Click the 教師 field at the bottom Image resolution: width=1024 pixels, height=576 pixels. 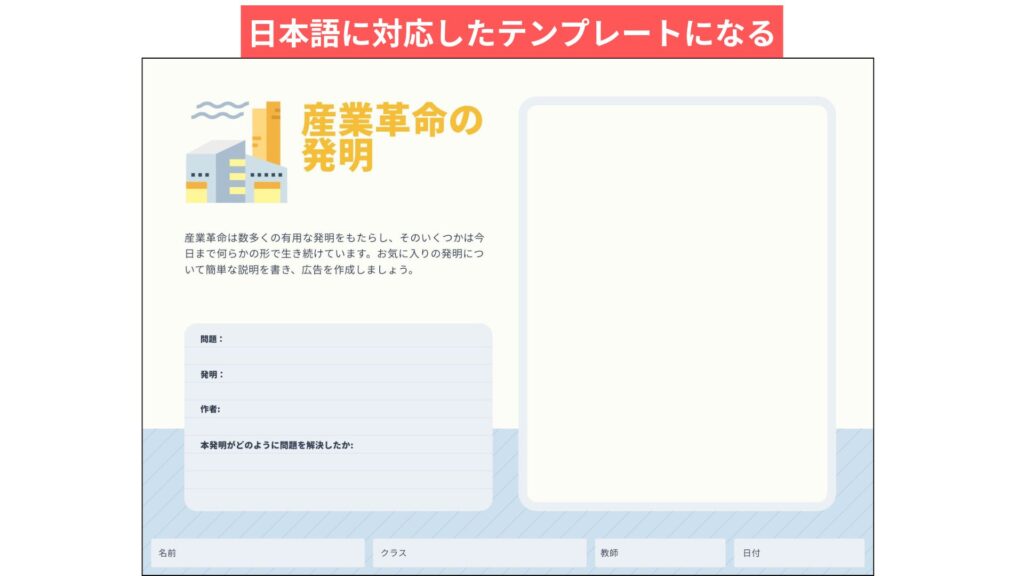660,552
